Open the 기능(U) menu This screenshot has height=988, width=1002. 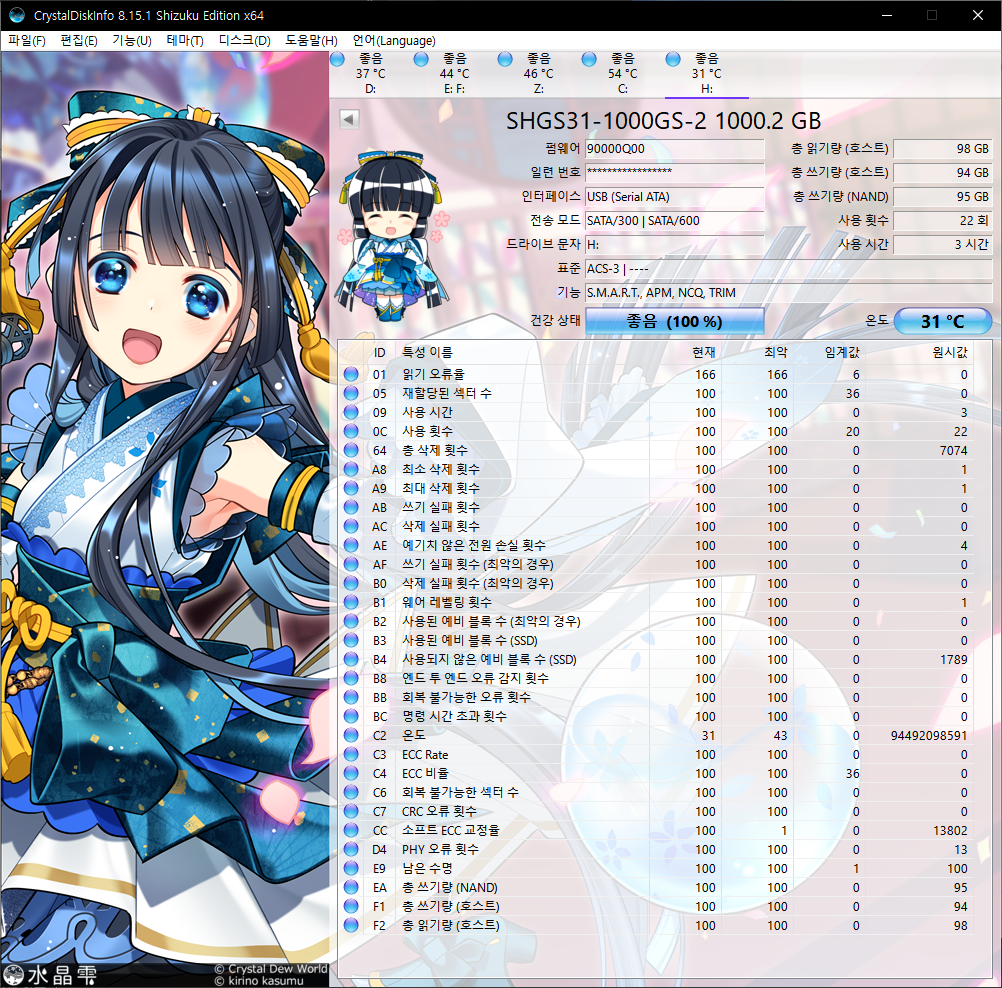point(132,41)
